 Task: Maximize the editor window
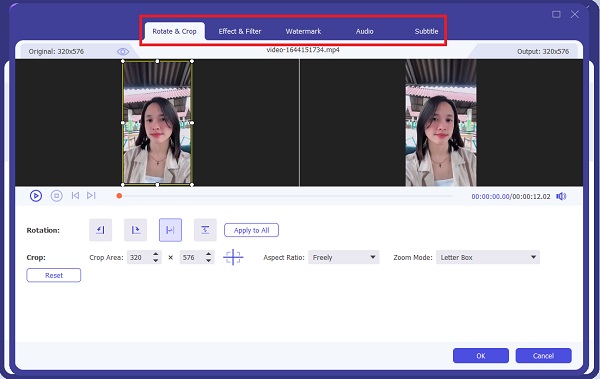tap(556, 15)
